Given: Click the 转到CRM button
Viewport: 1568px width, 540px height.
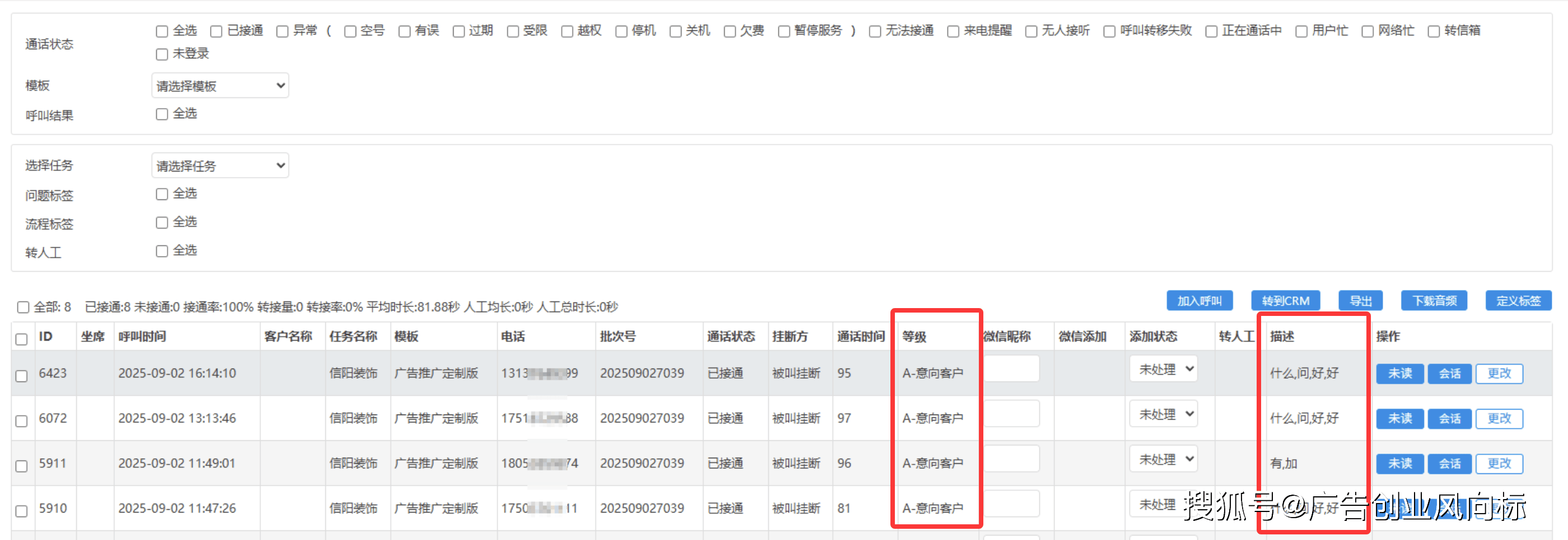Looking at the screenshot, I should [1285, 301].
